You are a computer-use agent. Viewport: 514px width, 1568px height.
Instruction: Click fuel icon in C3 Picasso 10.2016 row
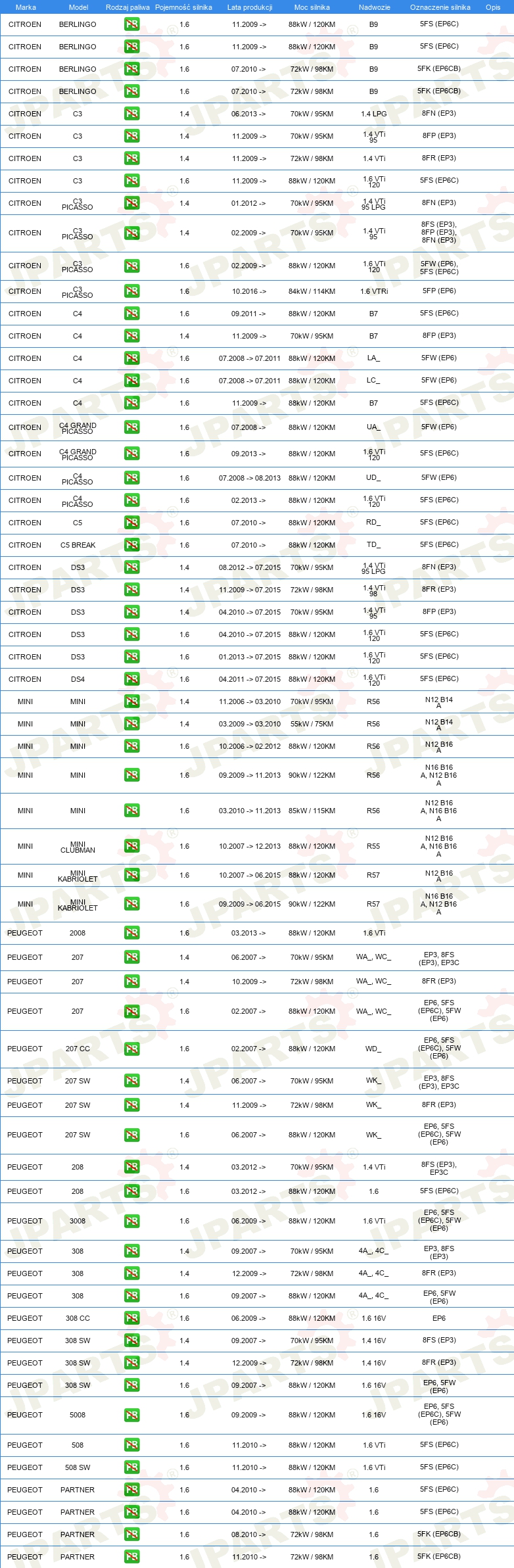click(131, 291)
